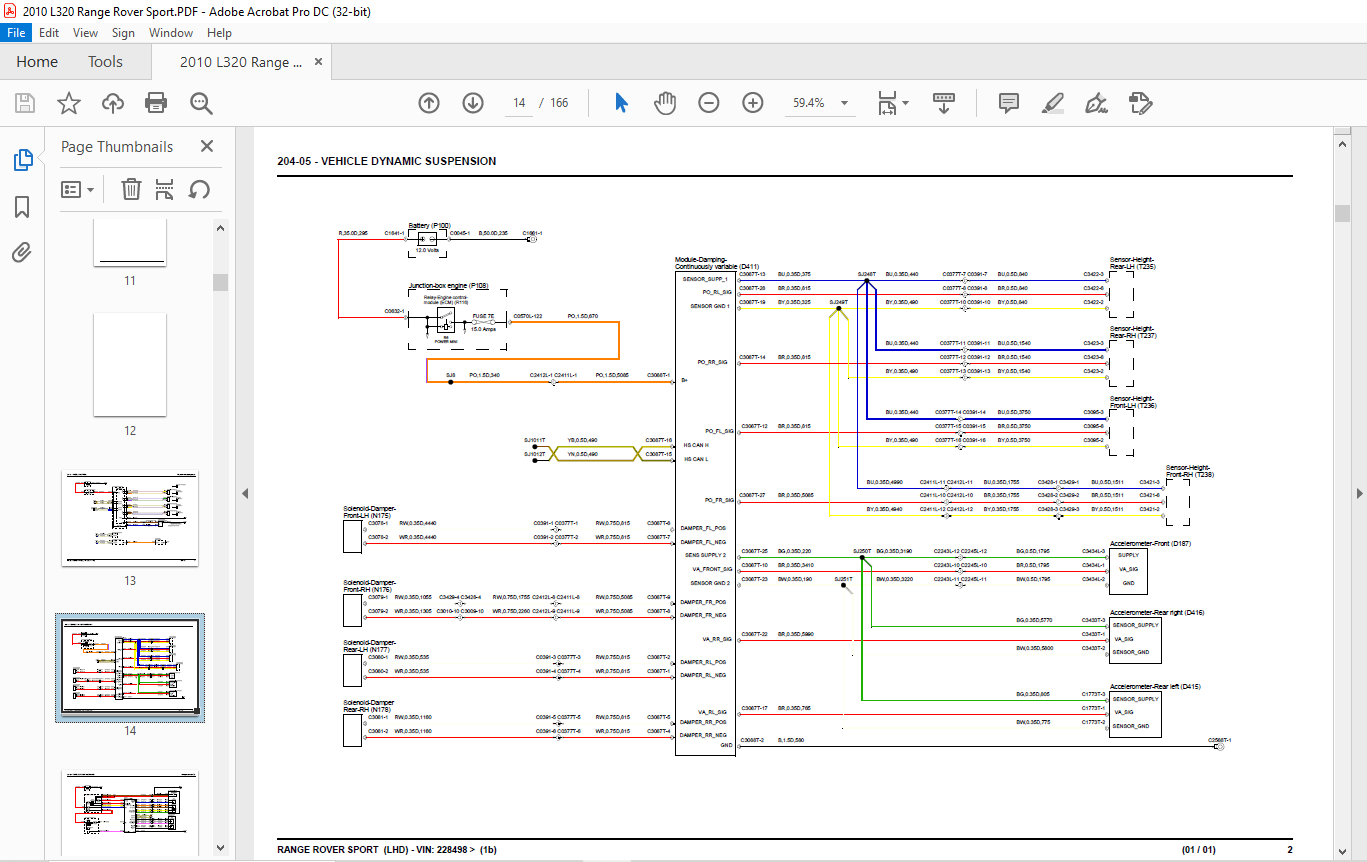
Task: Select page 12 thumbnail
Action: (x=130, y=365)
